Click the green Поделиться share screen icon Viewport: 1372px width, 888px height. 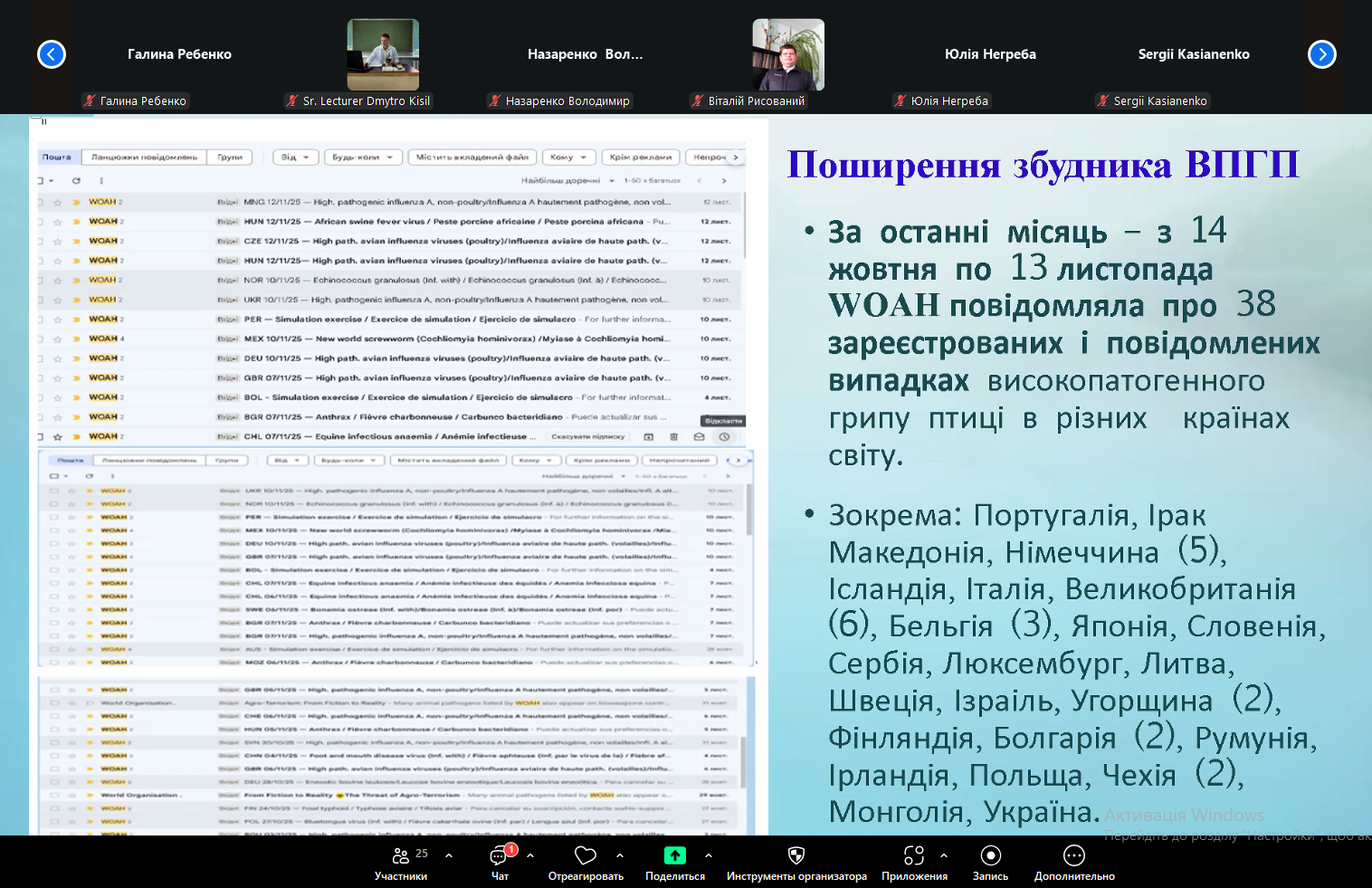pyautogui.click(x=675, y=855)
